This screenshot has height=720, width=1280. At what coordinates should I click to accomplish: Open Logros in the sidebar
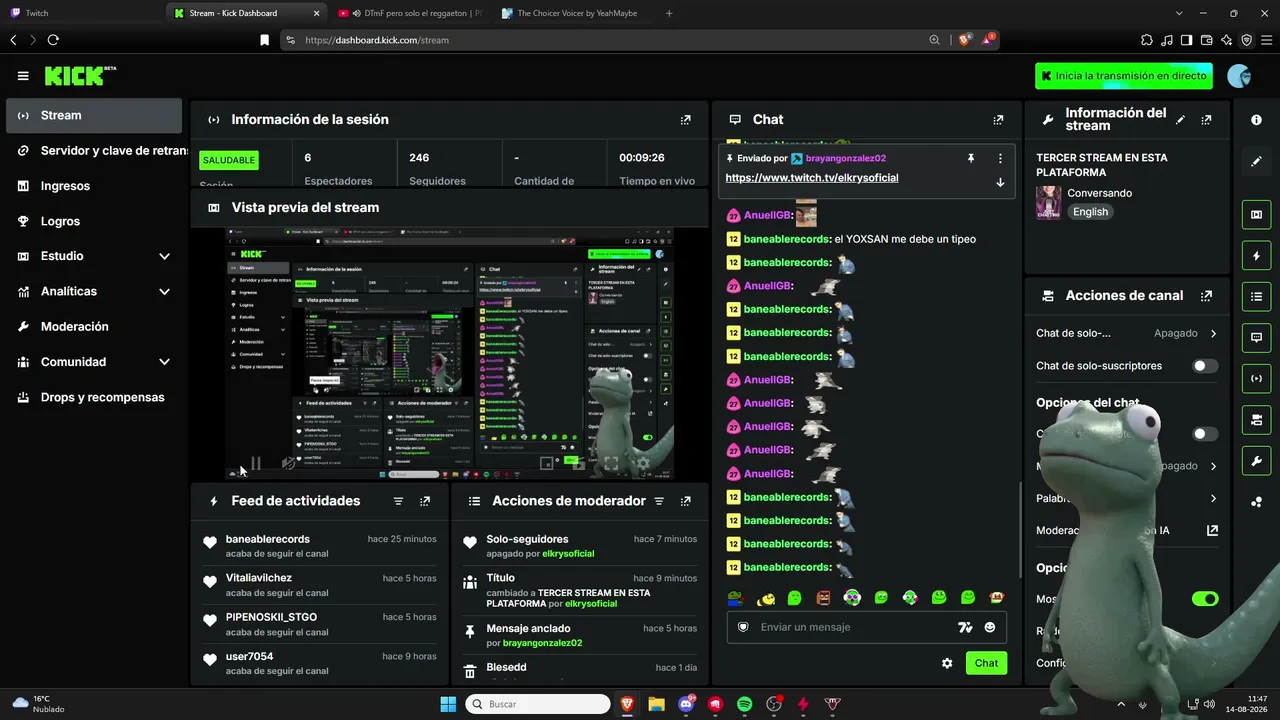[95, 221]
